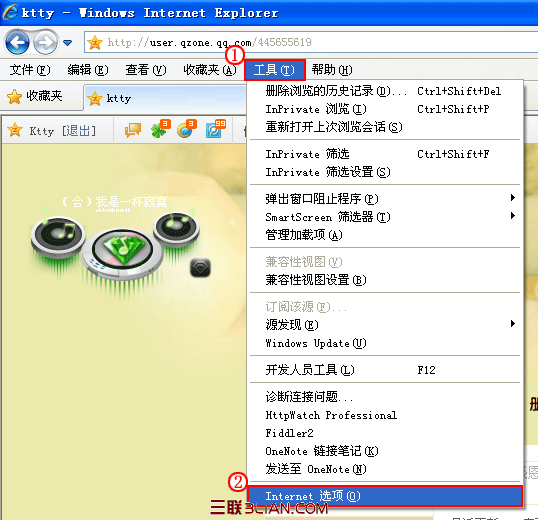Viewport: 538px width, 520px height.
Task: Select Internet 选项(O) menu item
Action: (x=385, y=496)
